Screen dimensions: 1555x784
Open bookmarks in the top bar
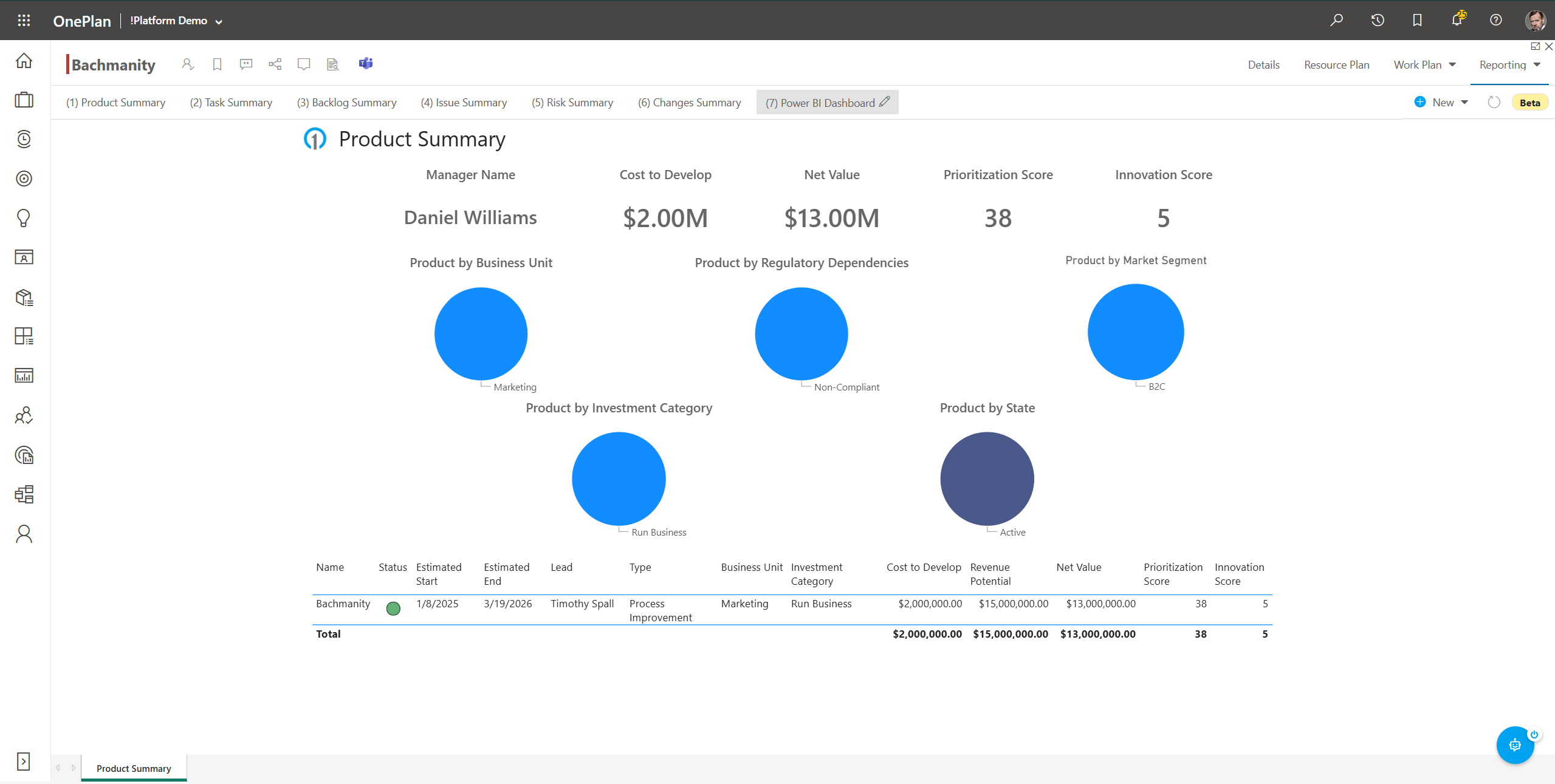coord(1417,20)
